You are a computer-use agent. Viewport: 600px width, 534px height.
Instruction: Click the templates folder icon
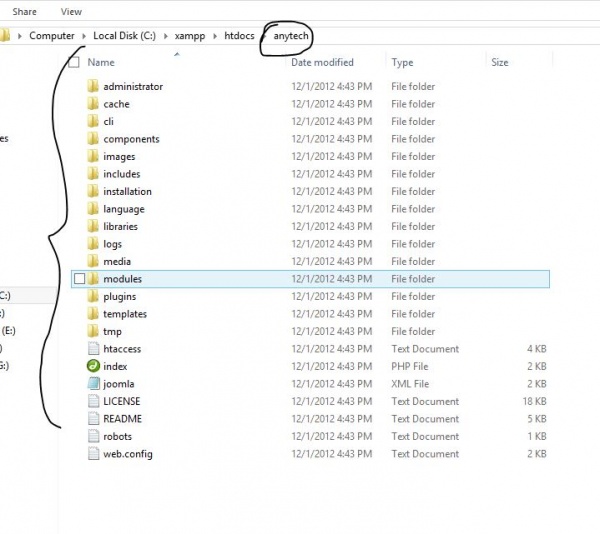pos(93,314)
